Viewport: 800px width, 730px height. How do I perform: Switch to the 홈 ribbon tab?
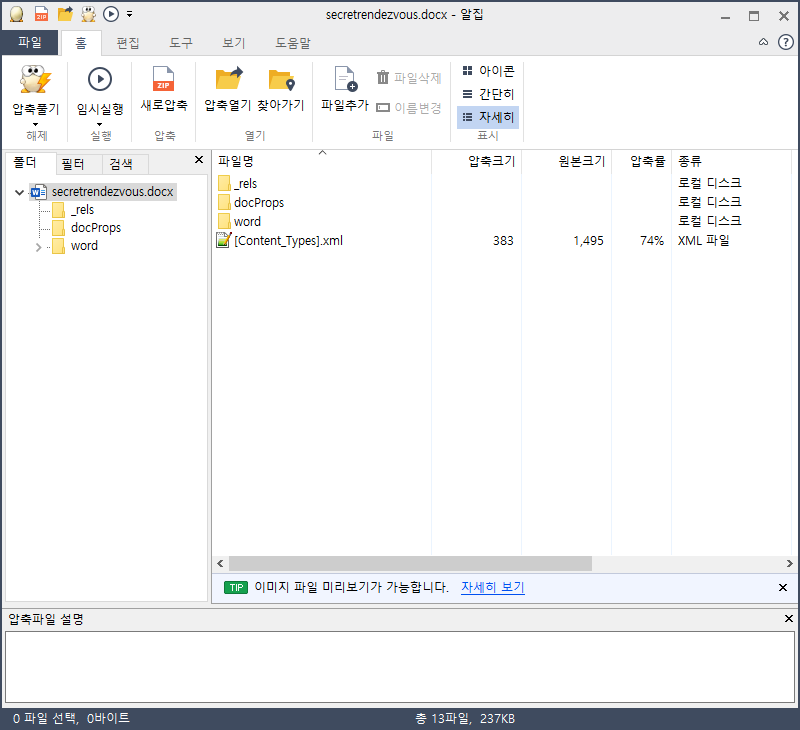pyautogui.click(x=81, y=43)
